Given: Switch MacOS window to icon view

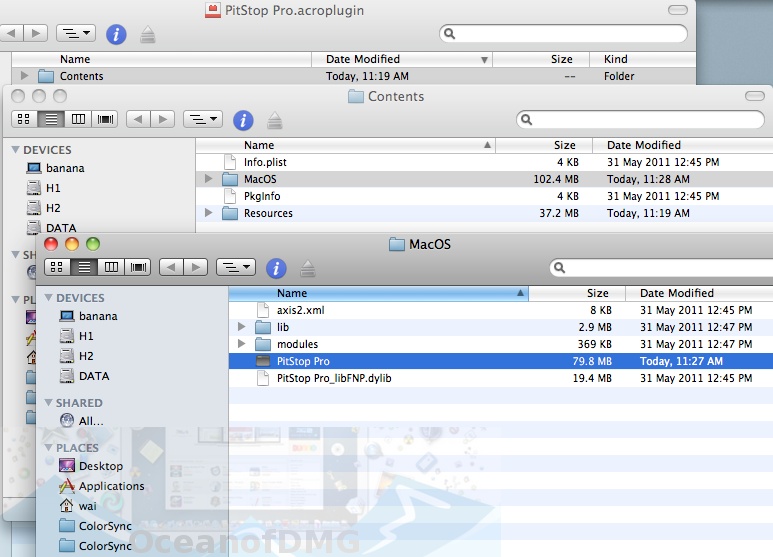Looking at the screenshot, I should coord(57,267).
